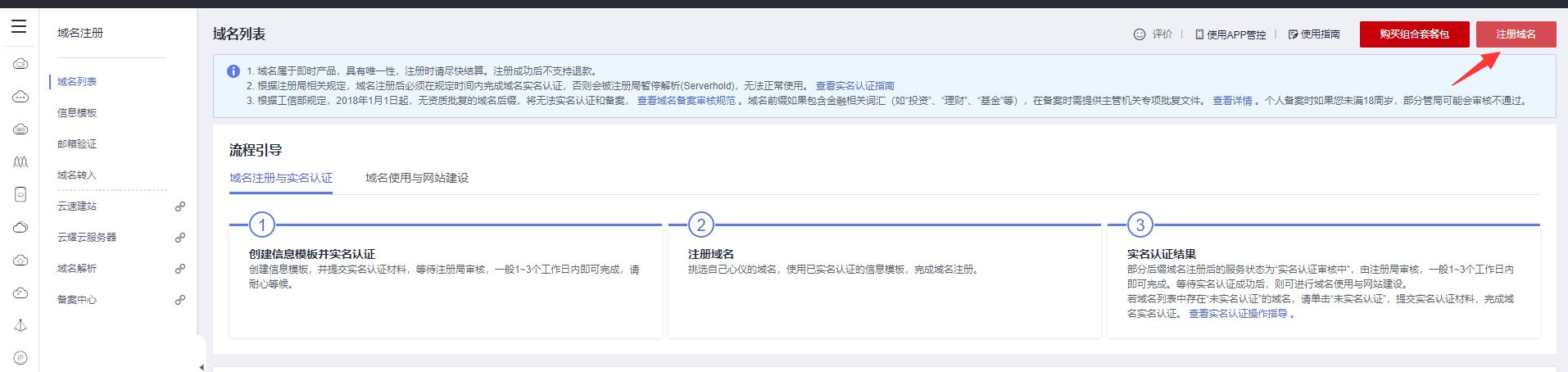This screenshot has height=372, width=1568.
Task: Click the link icon beside 备案中心
Action: click(180, 300)
